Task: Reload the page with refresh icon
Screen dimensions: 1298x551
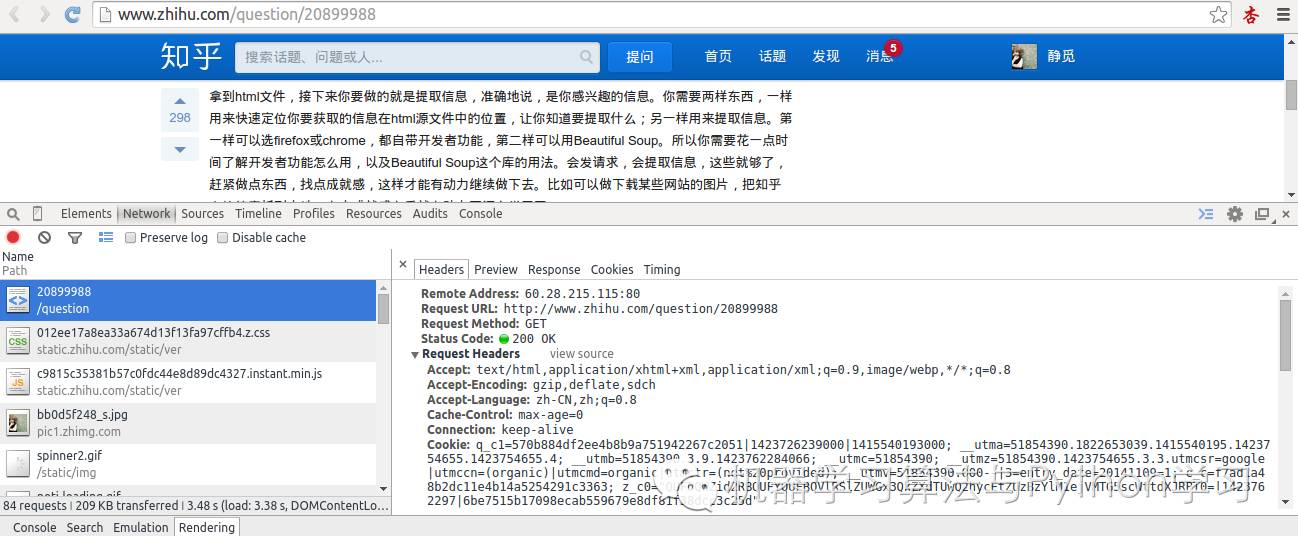Action: (x=73, y=15)
